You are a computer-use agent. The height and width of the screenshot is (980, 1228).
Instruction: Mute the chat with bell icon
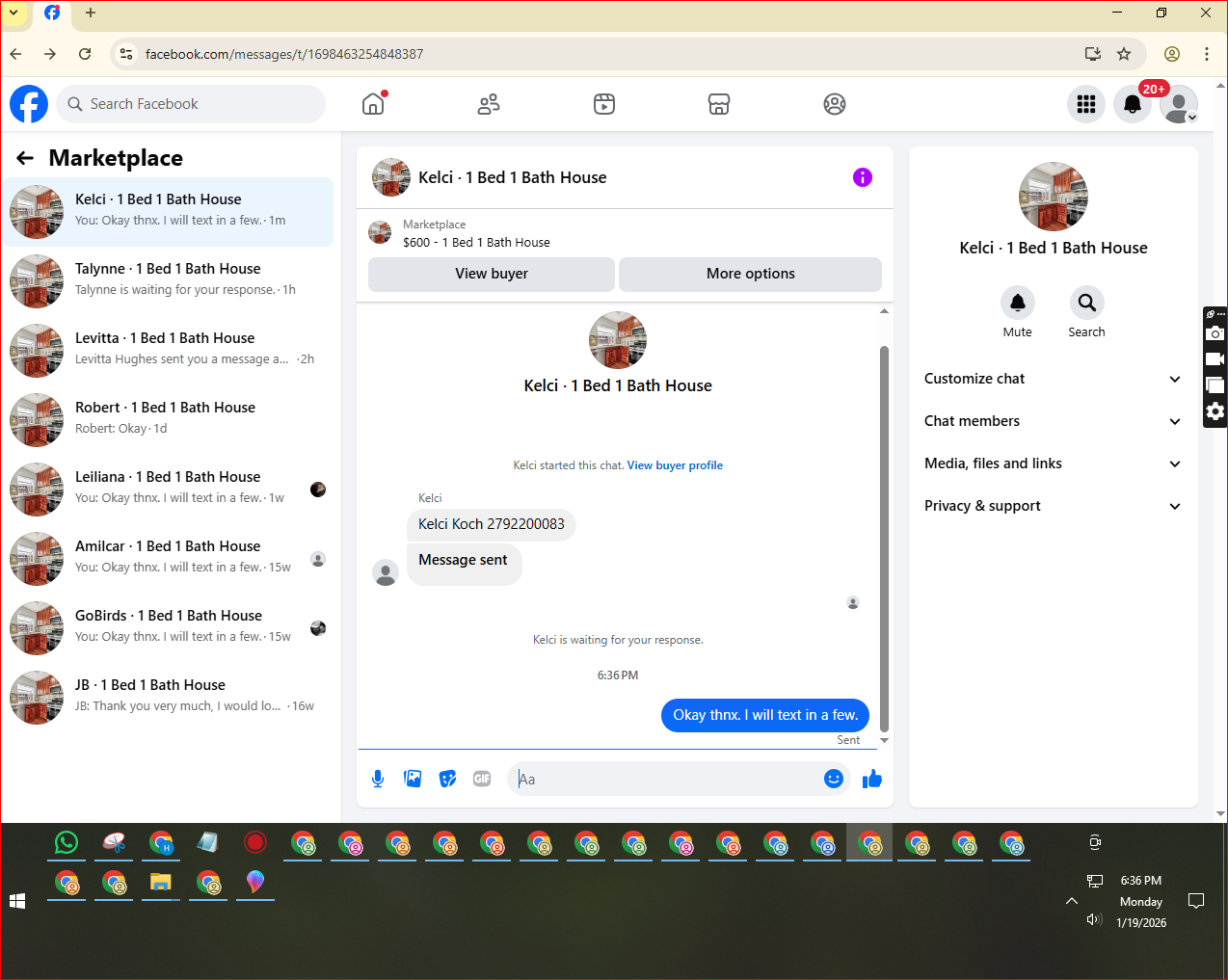pos(1018,303)
